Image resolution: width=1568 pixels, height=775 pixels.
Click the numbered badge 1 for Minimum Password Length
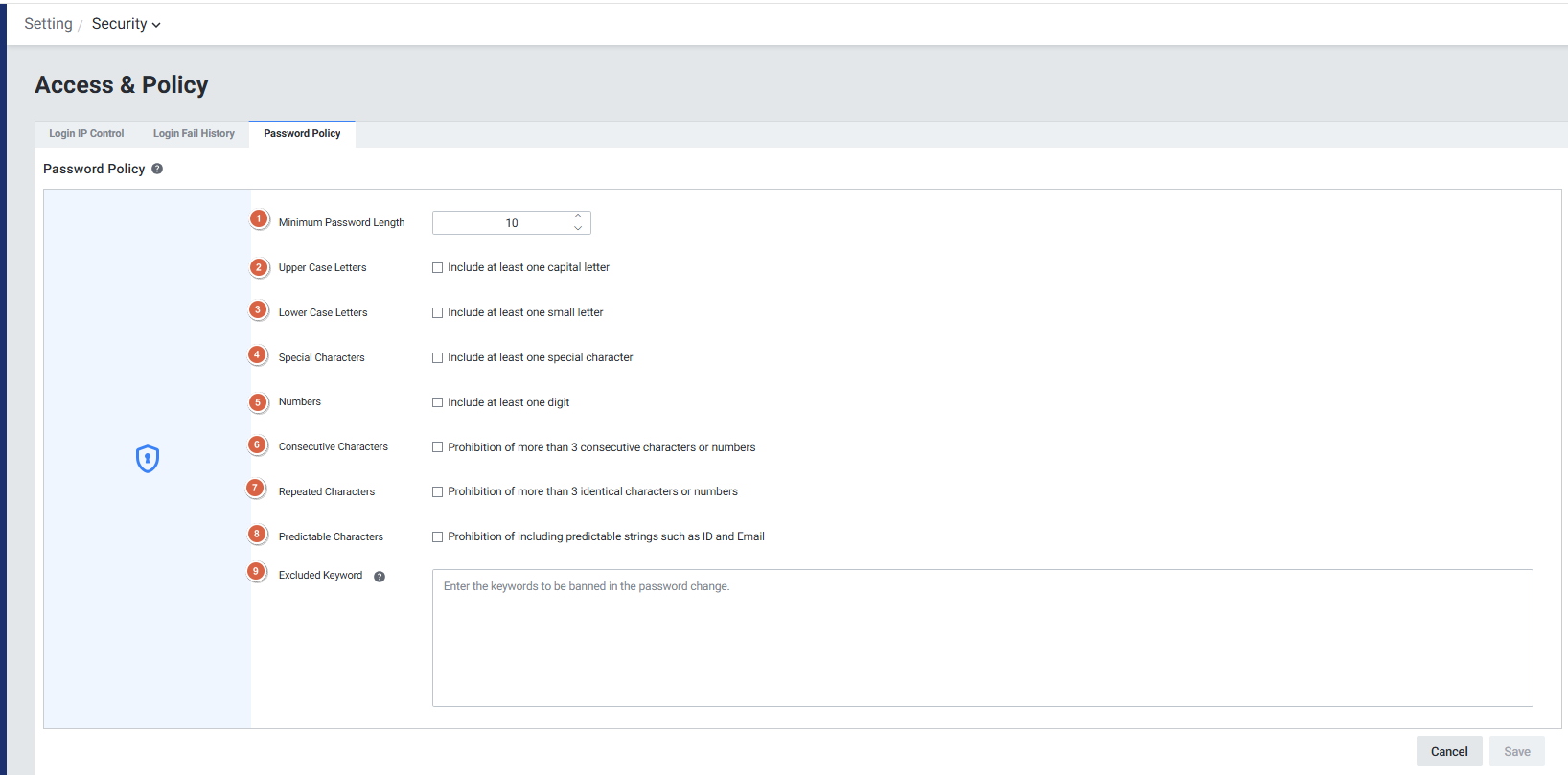(258, 219)
